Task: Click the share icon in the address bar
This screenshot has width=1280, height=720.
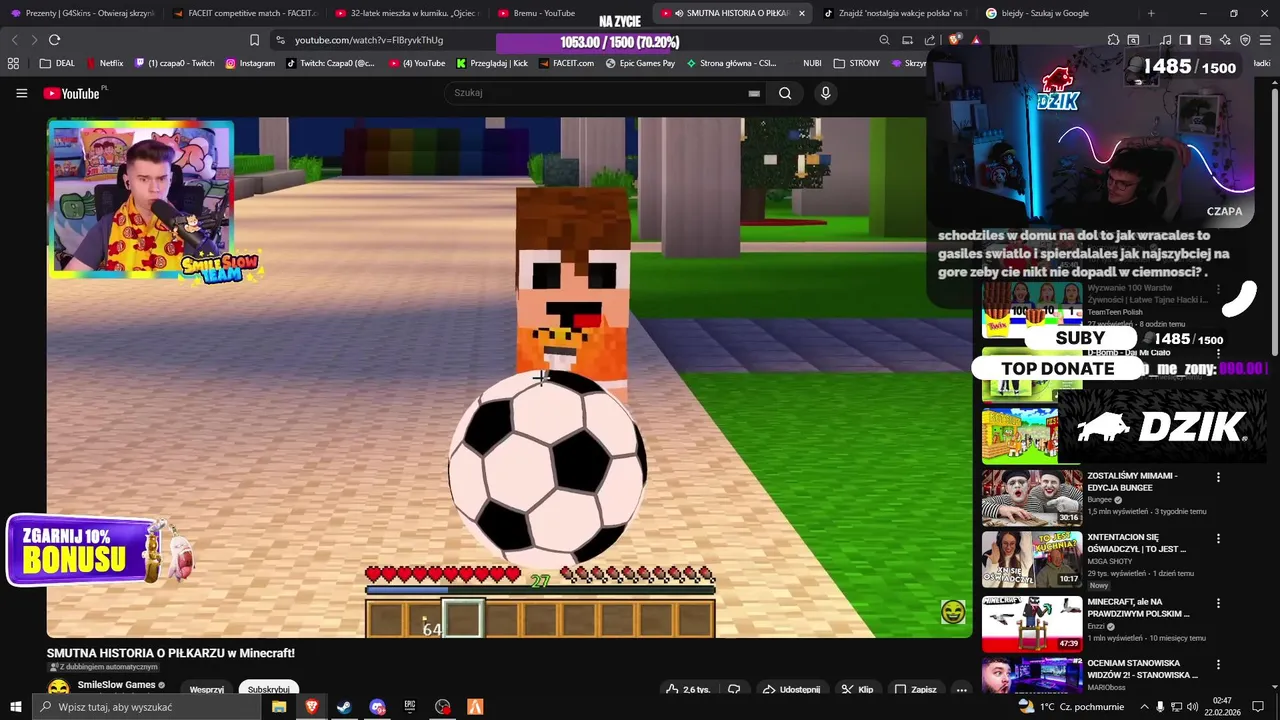Action: click(x=930, y=40)
